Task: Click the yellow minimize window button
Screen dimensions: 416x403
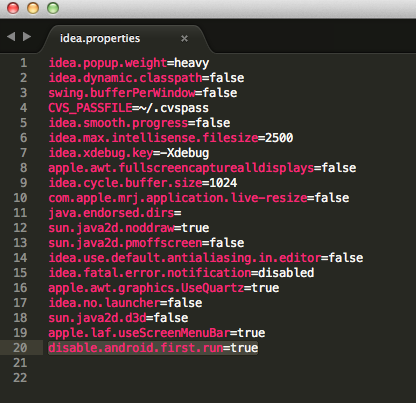Action: click(x=33, y=8)
